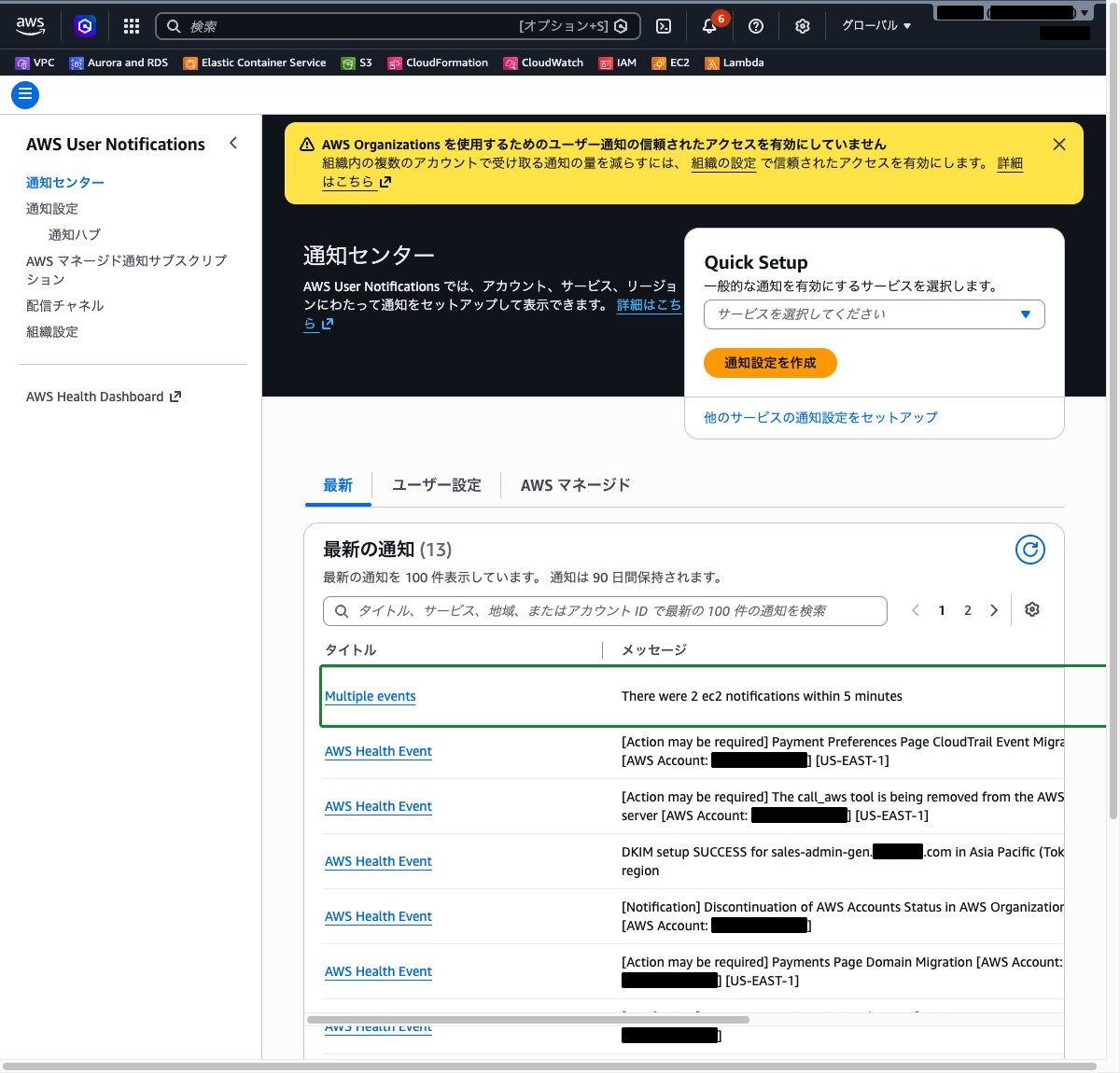Expand the サービスを選択してください dropdown
This screenshot has height=1073, width=1120.
(x=875, y=314)
